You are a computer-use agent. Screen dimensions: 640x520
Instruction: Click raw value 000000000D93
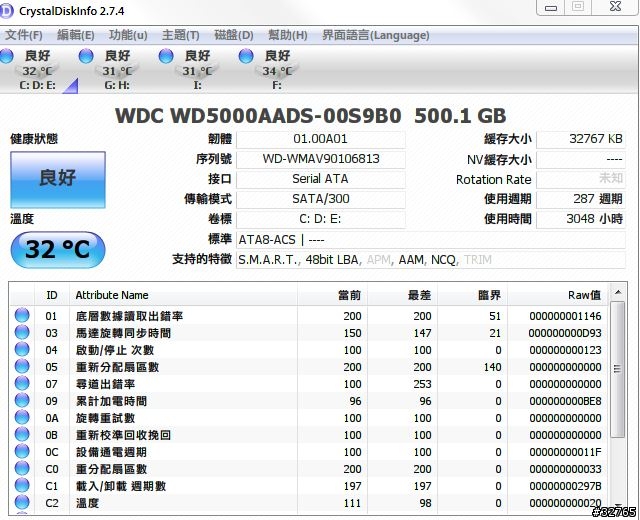click(565, 333)
